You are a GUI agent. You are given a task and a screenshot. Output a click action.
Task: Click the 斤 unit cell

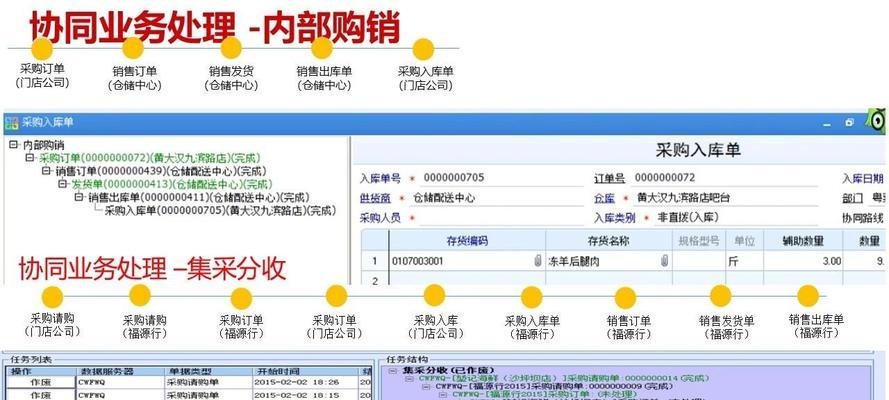pyautogui.click(x=744, y=261)
